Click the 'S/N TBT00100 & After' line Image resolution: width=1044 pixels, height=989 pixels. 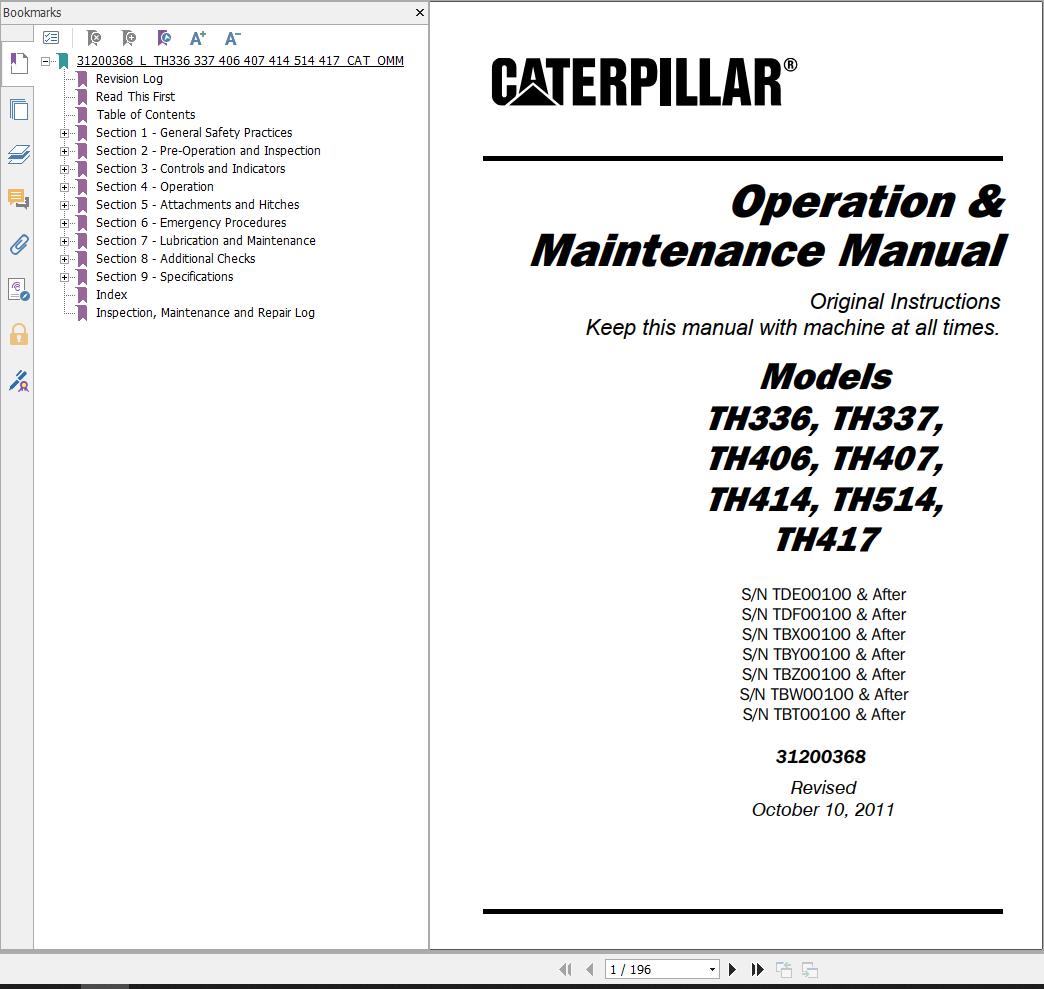824,715
